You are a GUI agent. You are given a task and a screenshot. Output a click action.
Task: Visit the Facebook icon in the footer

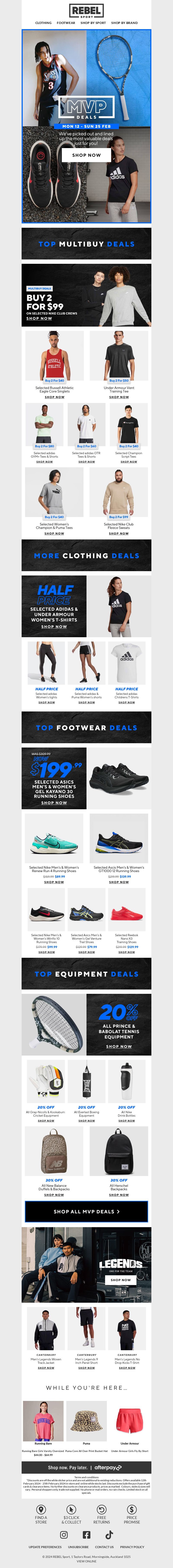(x=86, y=1535)
